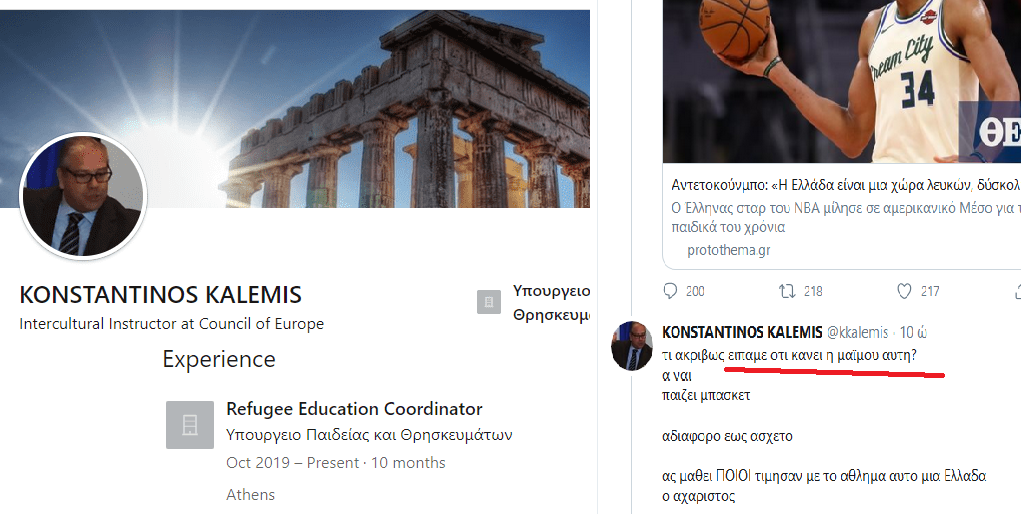1021x514 pixels.
Task: Like the tweet via heart icon
Action: coord(904,291)
